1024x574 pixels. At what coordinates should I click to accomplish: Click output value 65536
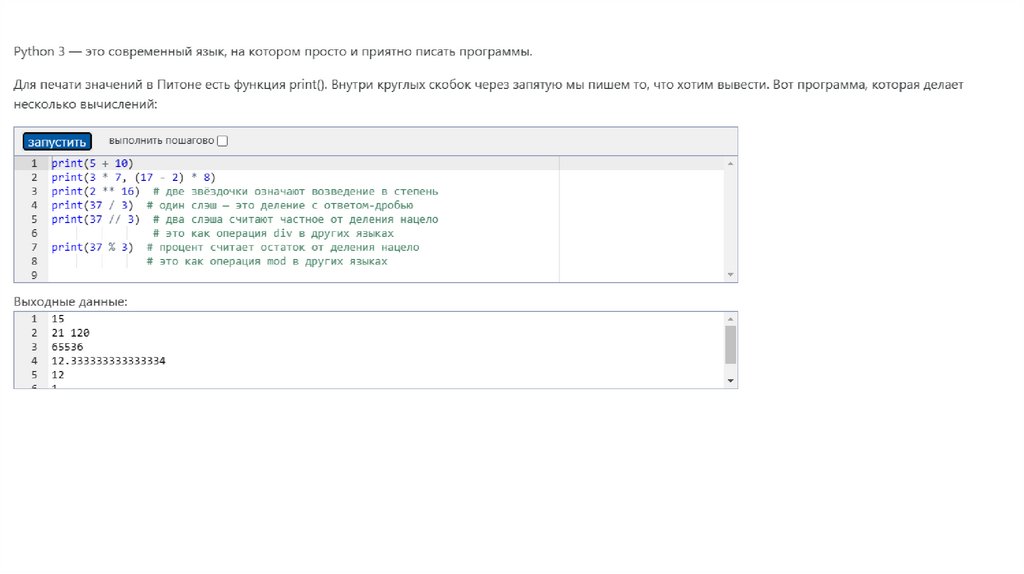(67, 347)
